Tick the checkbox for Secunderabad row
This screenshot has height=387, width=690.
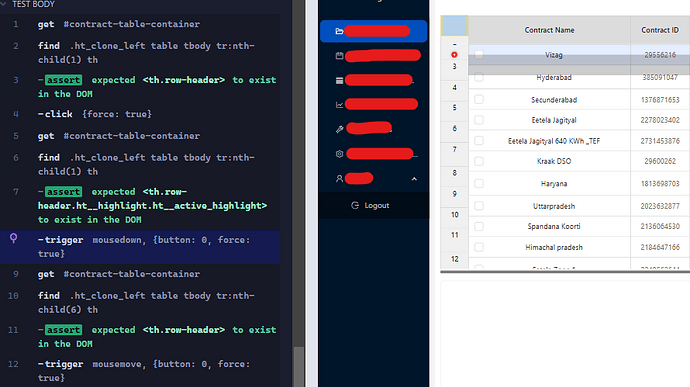(x=479, y=100)
